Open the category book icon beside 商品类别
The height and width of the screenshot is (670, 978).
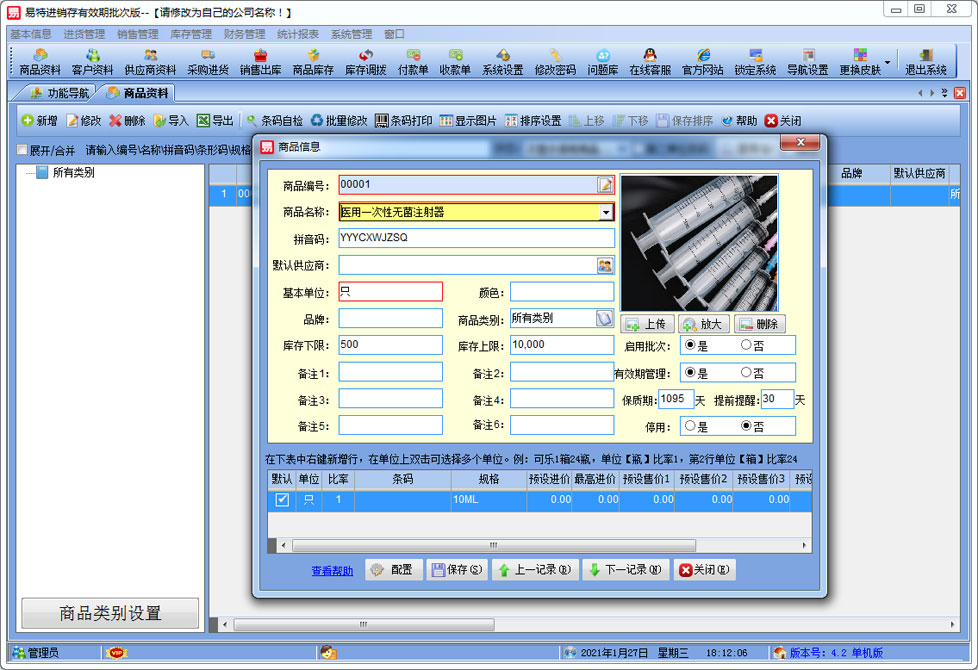click(x=605, y=318)
